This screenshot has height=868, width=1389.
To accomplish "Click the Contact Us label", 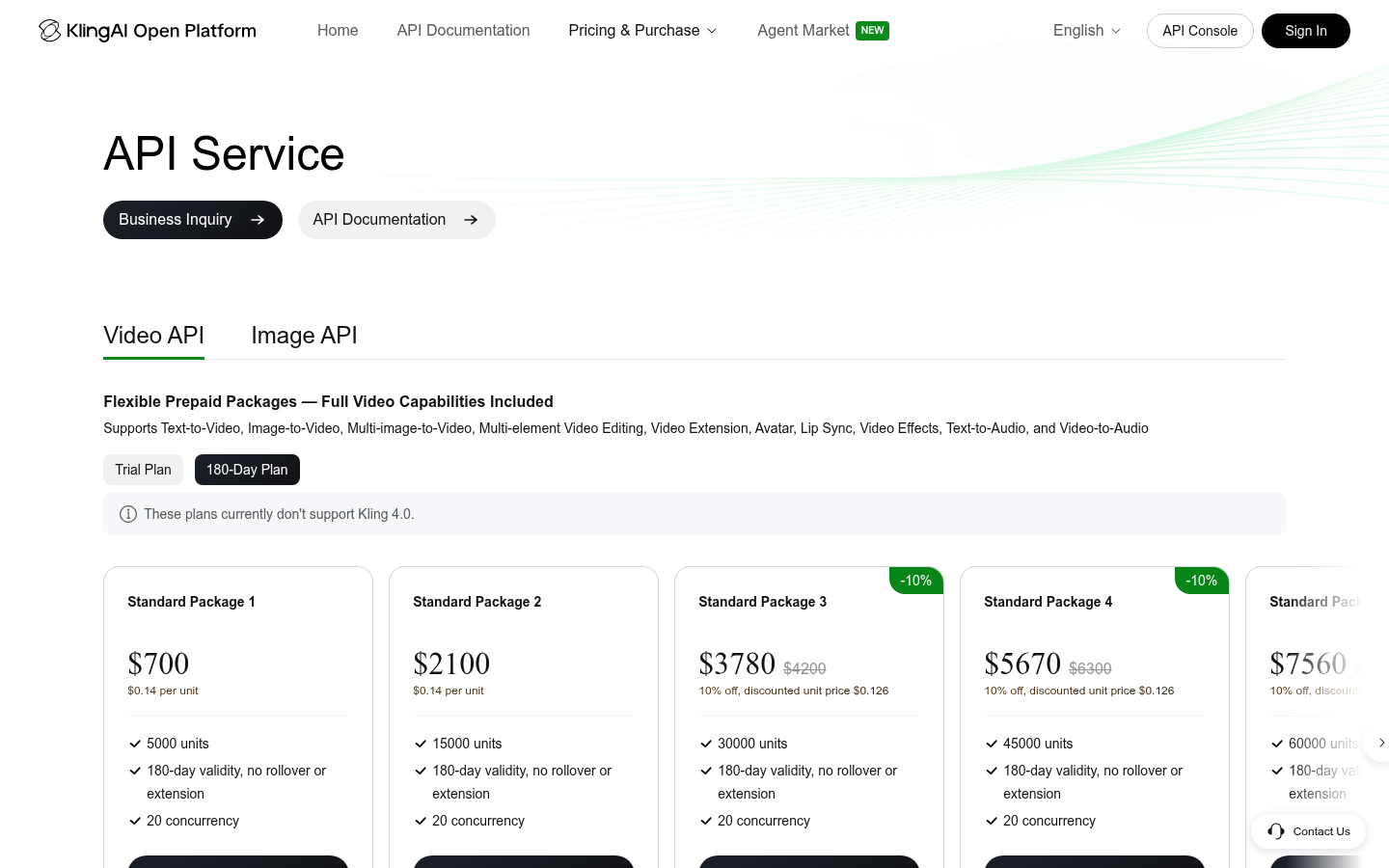I will [1321, 831].
